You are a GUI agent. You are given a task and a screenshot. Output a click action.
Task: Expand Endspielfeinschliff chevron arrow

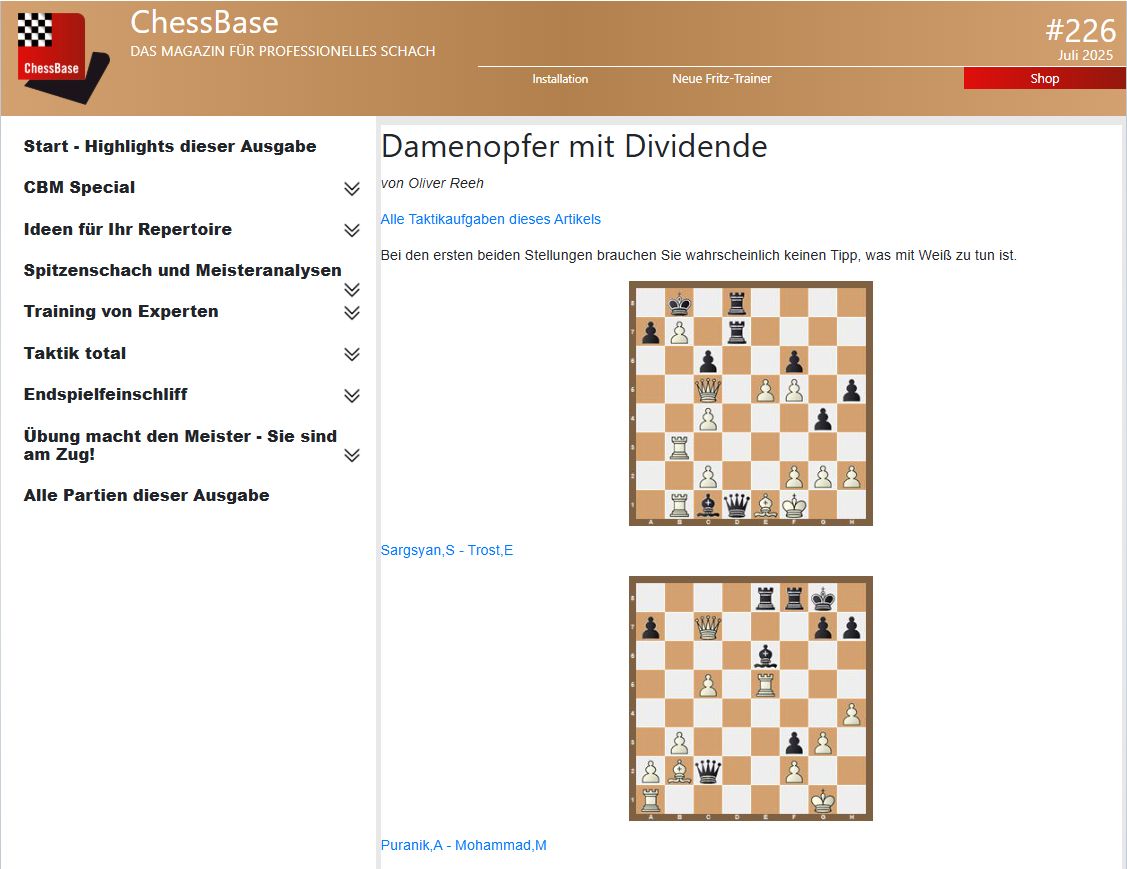[351, 395]
